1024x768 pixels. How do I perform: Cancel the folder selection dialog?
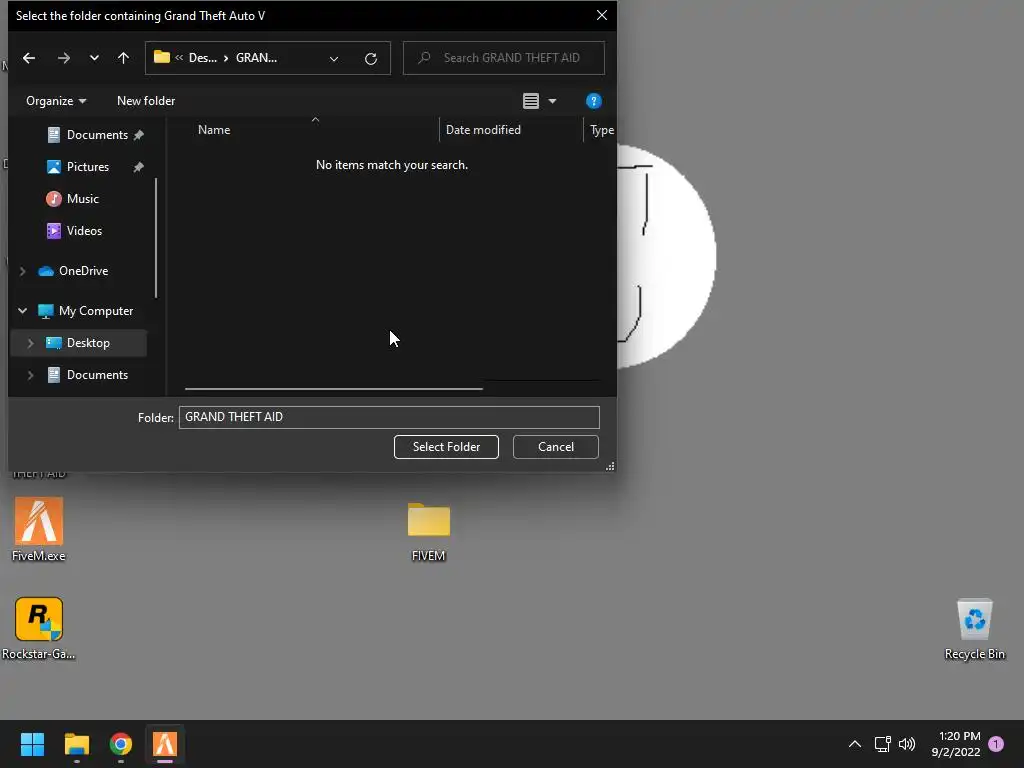[556, 447]
